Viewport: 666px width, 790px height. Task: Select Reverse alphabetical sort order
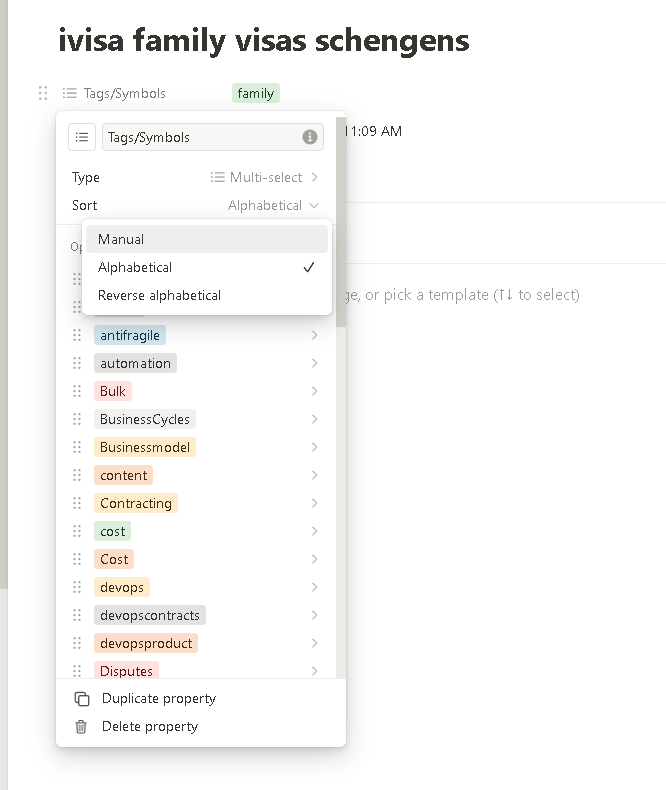[x=207, y=295]
